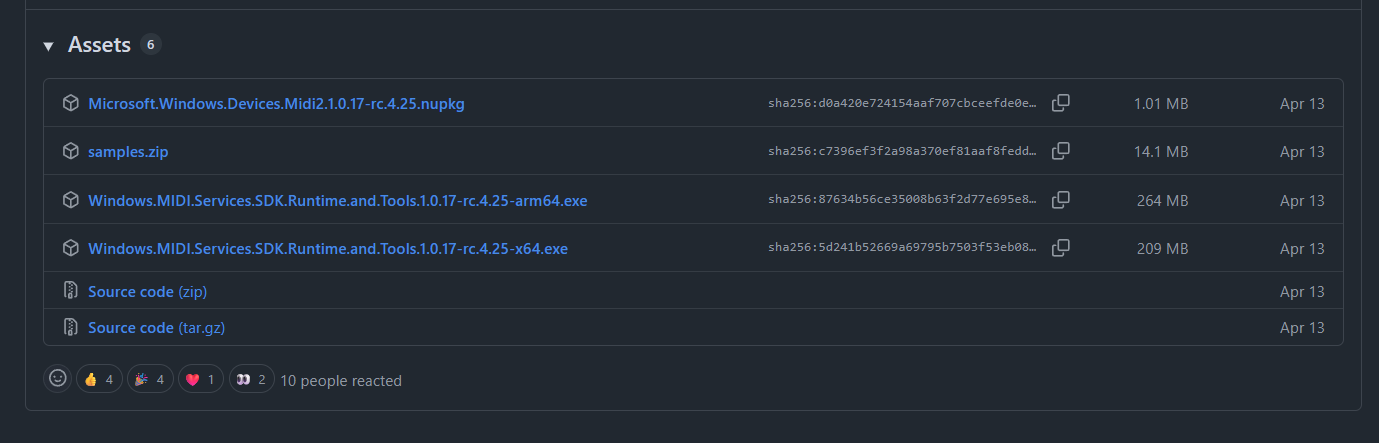Download Source code (zip)

(x=147, y=291)
